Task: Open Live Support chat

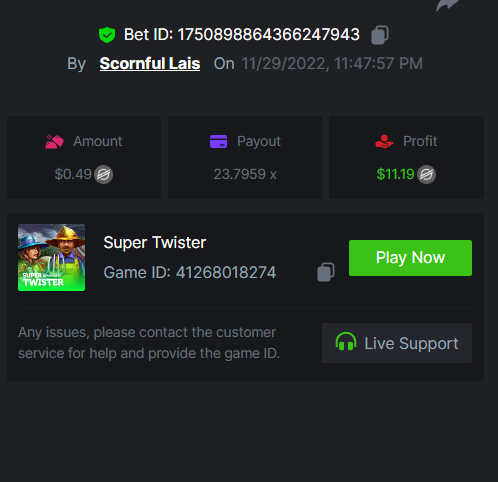Action: click(x=397, y=343)
